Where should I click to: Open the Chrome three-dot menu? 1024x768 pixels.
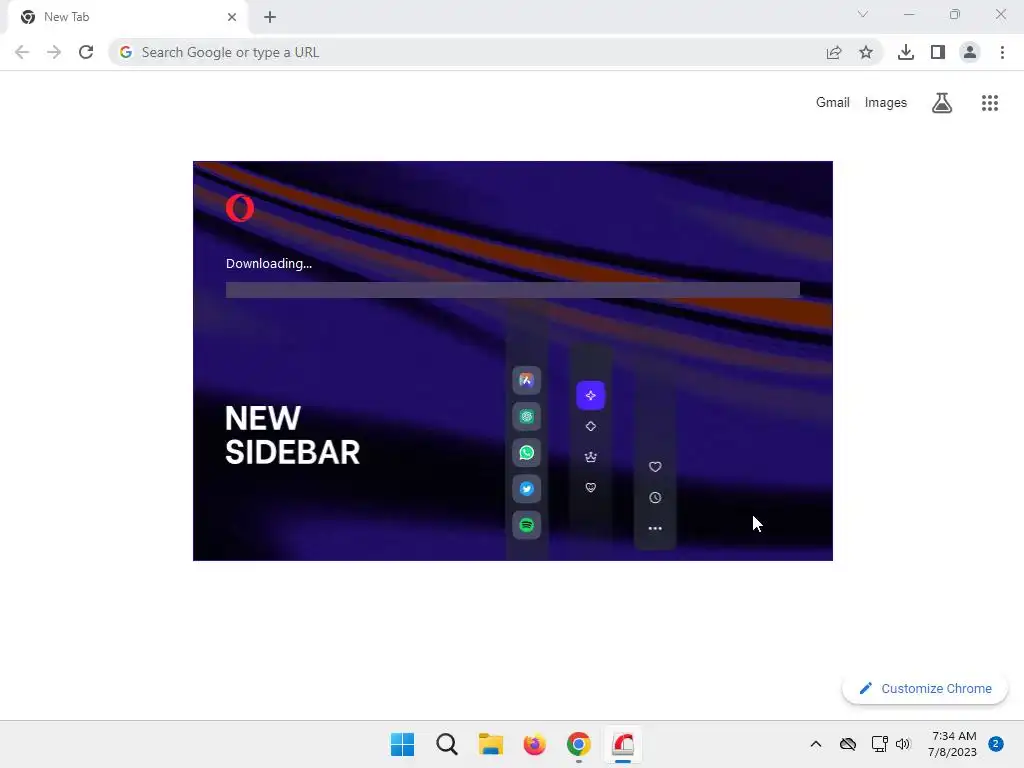1002,52
